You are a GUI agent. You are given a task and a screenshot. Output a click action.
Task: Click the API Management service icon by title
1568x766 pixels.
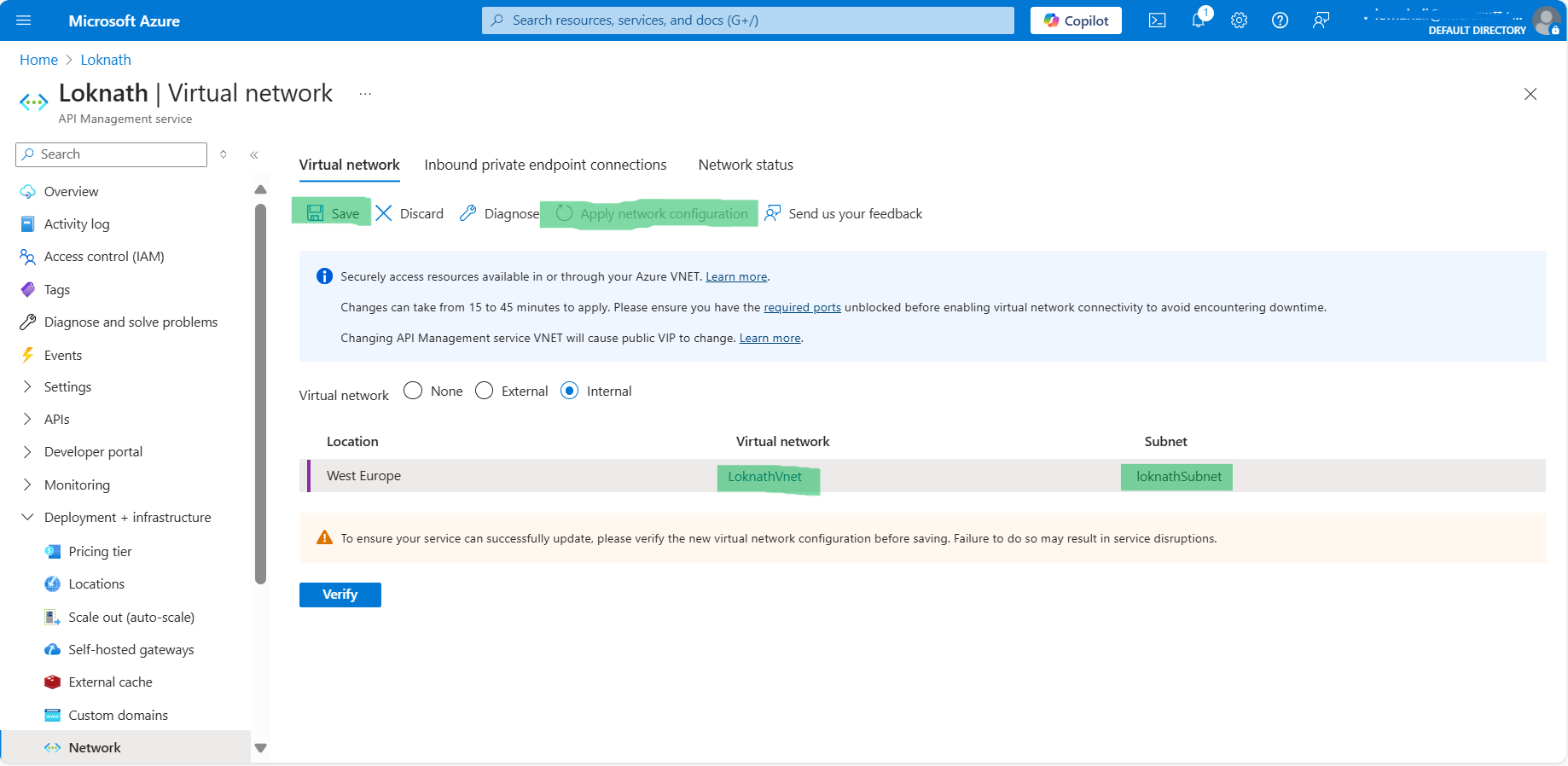tap(34, 102)
